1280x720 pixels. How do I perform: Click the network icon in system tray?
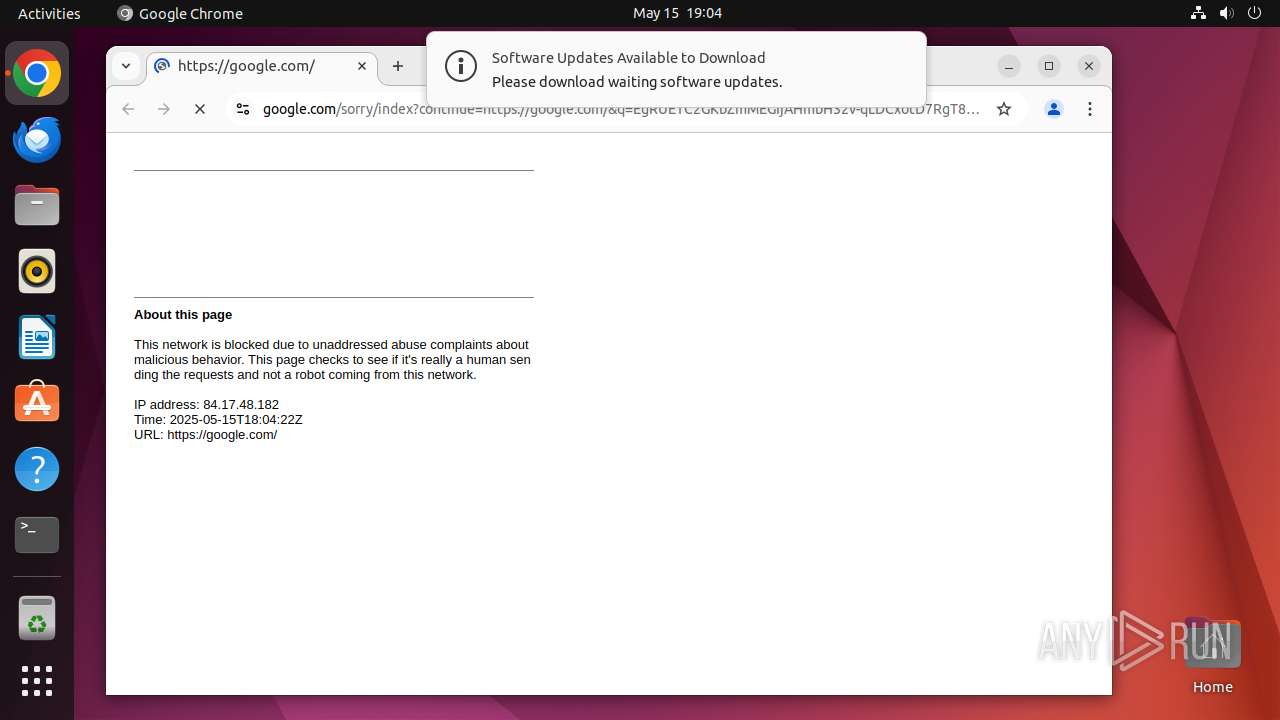pos(1198,13)
